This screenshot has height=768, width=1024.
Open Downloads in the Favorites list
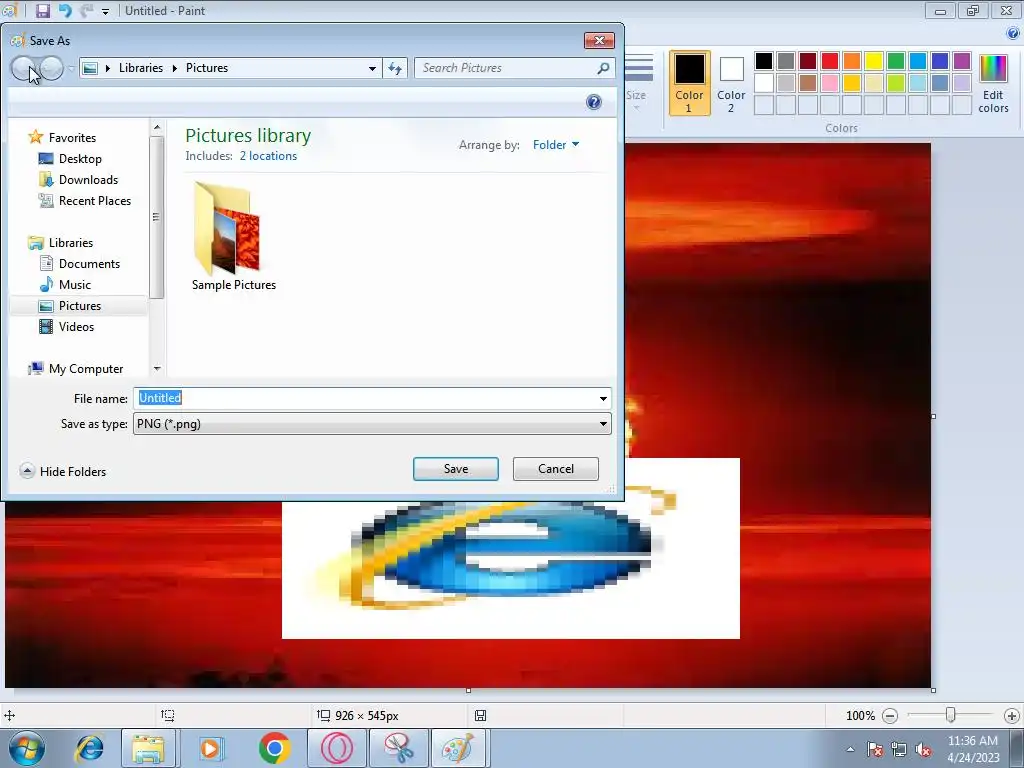[88, 180]
